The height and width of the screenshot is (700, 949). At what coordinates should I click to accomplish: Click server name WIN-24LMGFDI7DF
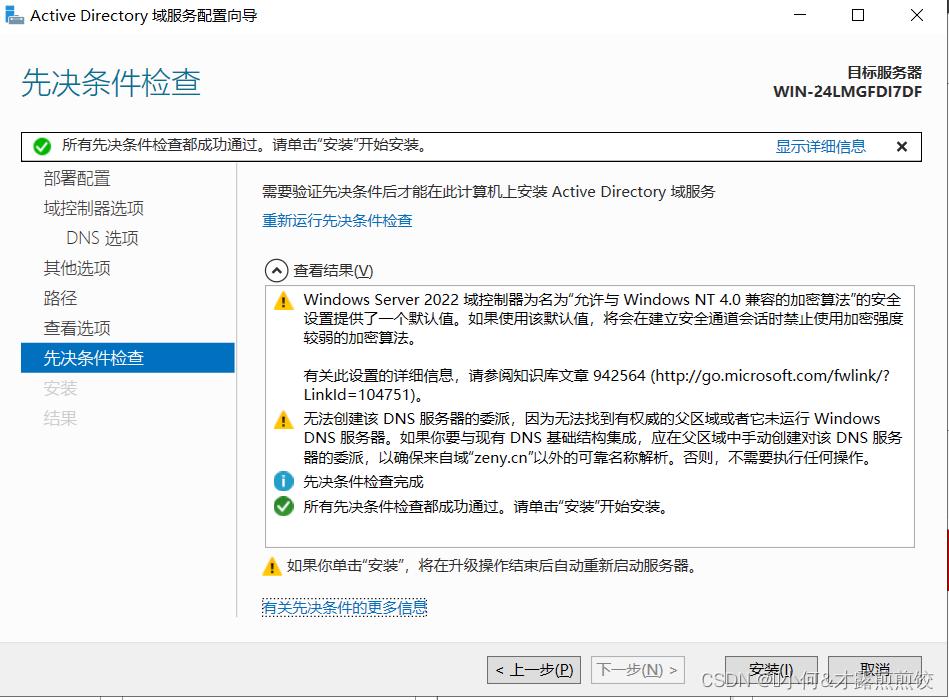click(x=847, y=92)
